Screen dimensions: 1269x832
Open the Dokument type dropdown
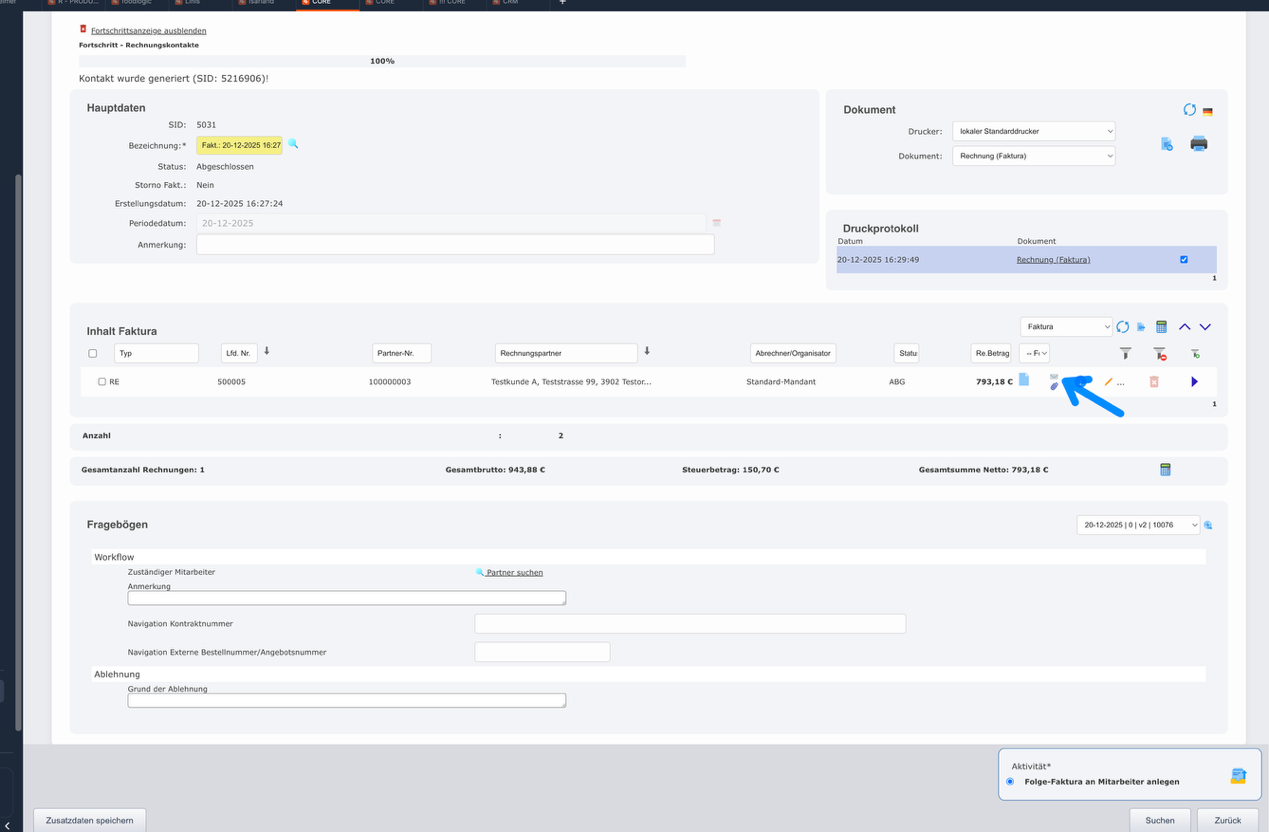tap(1033, 156)
